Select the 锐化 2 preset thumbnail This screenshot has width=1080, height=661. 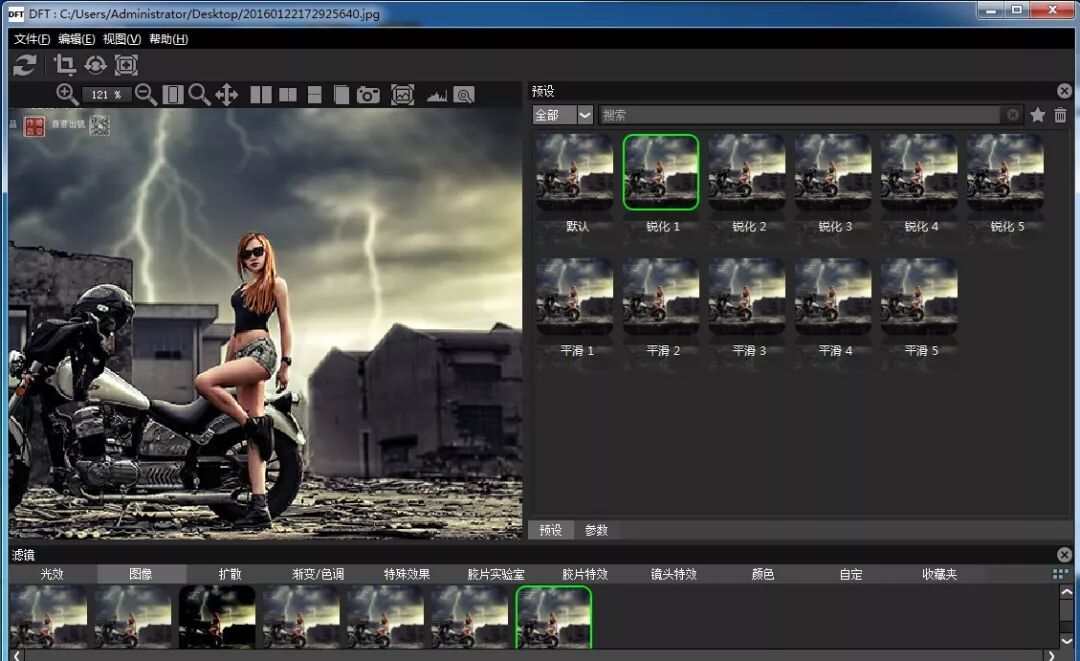tap(747, 172)
